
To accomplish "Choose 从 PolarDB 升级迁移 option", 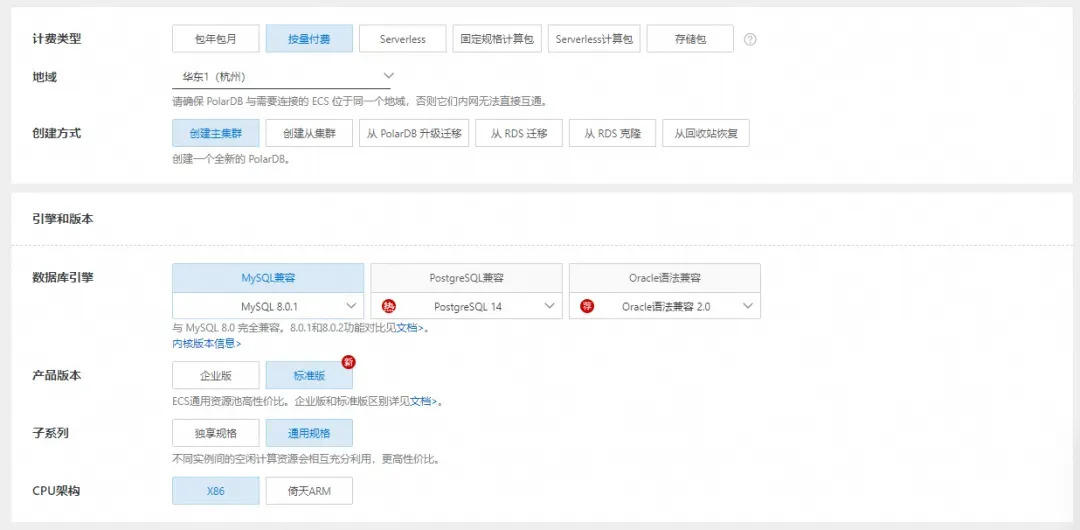I will (x=414, y=133).
